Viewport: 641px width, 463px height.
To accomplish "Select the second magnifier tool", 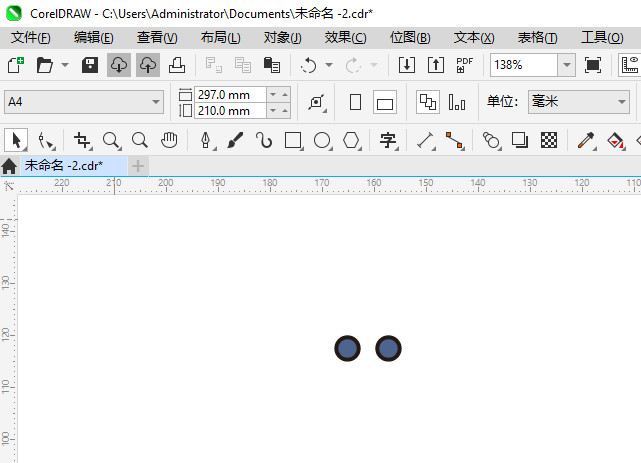I will [140, 141].
